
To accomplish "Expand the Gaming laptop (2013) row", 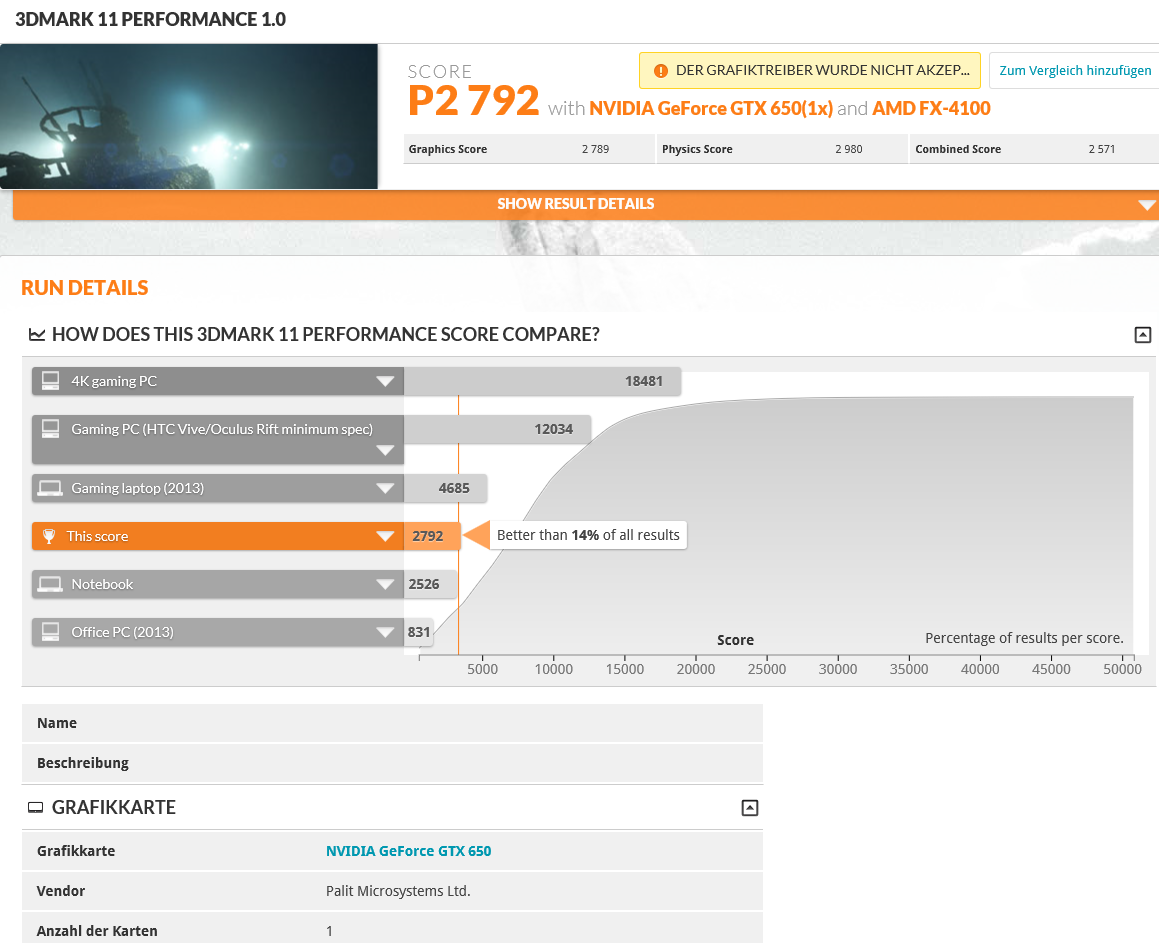I will tap(385, 488).
